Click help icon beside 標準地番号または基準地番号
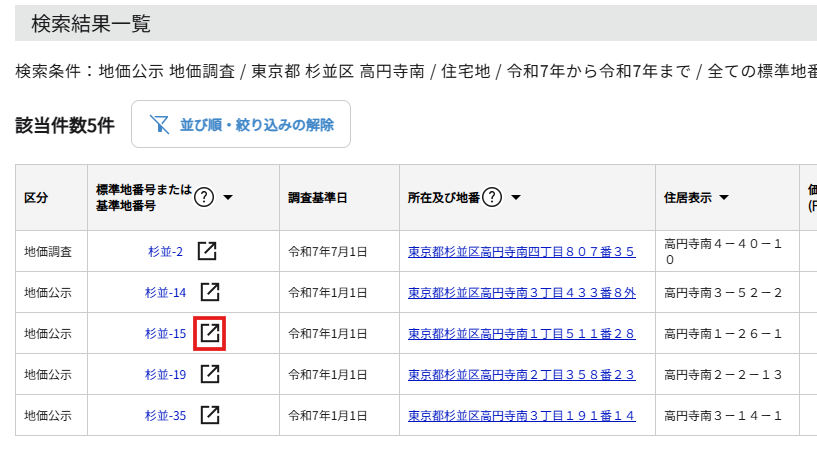This screenshot has height=450, width=817. pos(204,197)
